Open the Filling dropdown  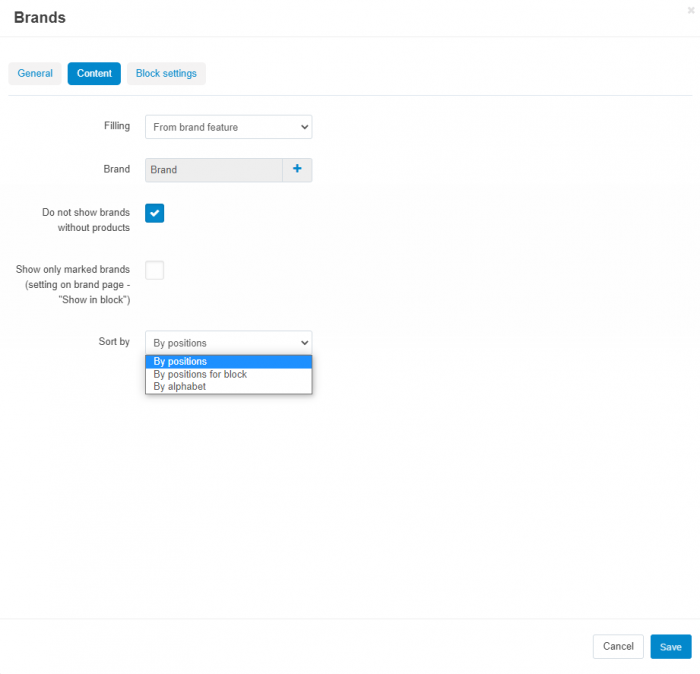[x=229, y=127]
